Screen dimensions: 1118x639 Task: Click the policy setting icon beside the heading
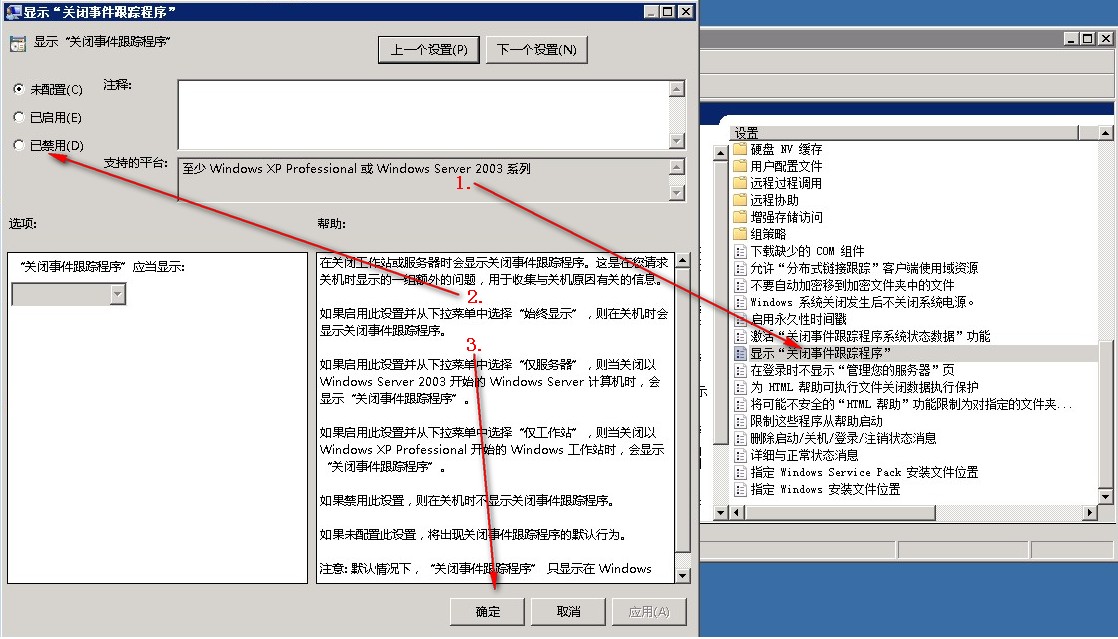point(18,44)
